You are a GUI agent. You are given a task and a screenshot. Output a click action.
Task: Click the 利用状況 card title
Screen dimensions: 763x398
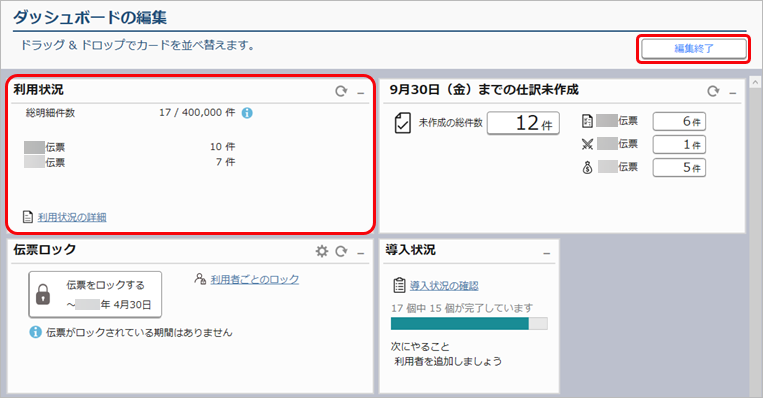[38, 90]
